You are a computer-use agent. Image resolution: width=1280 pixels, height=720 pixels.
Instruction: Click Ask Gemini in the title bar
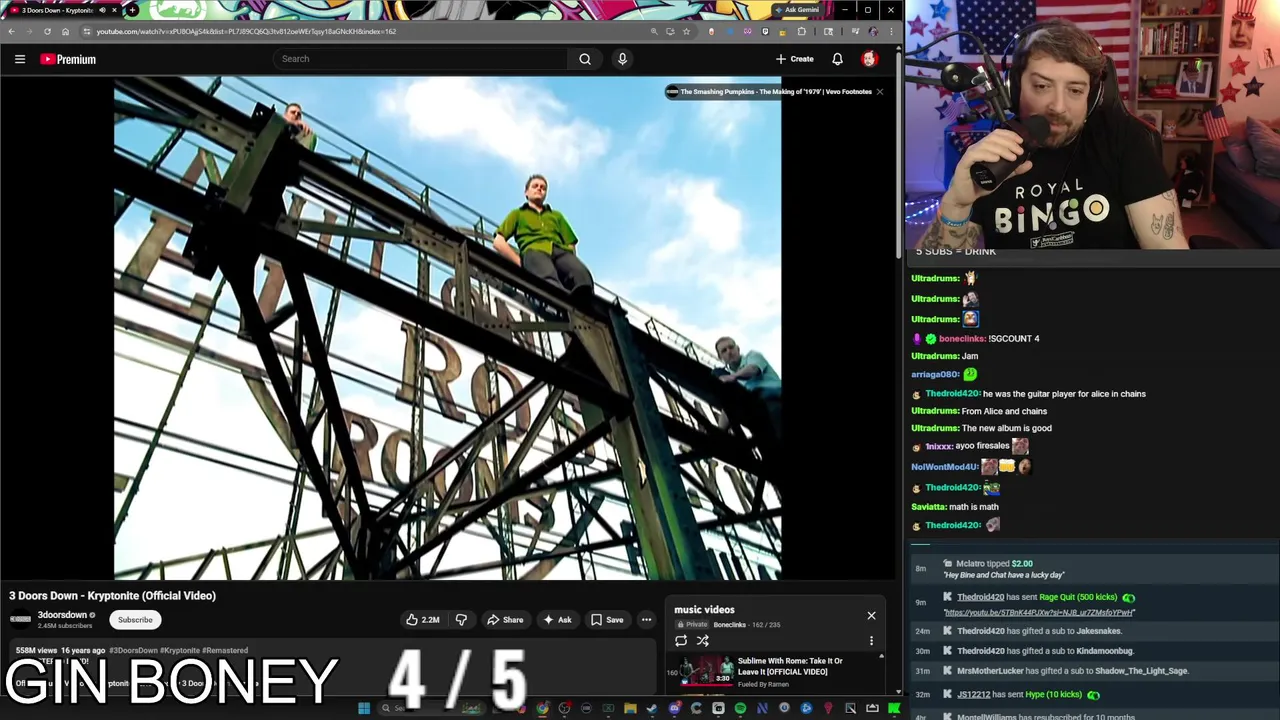pos(796,10)
